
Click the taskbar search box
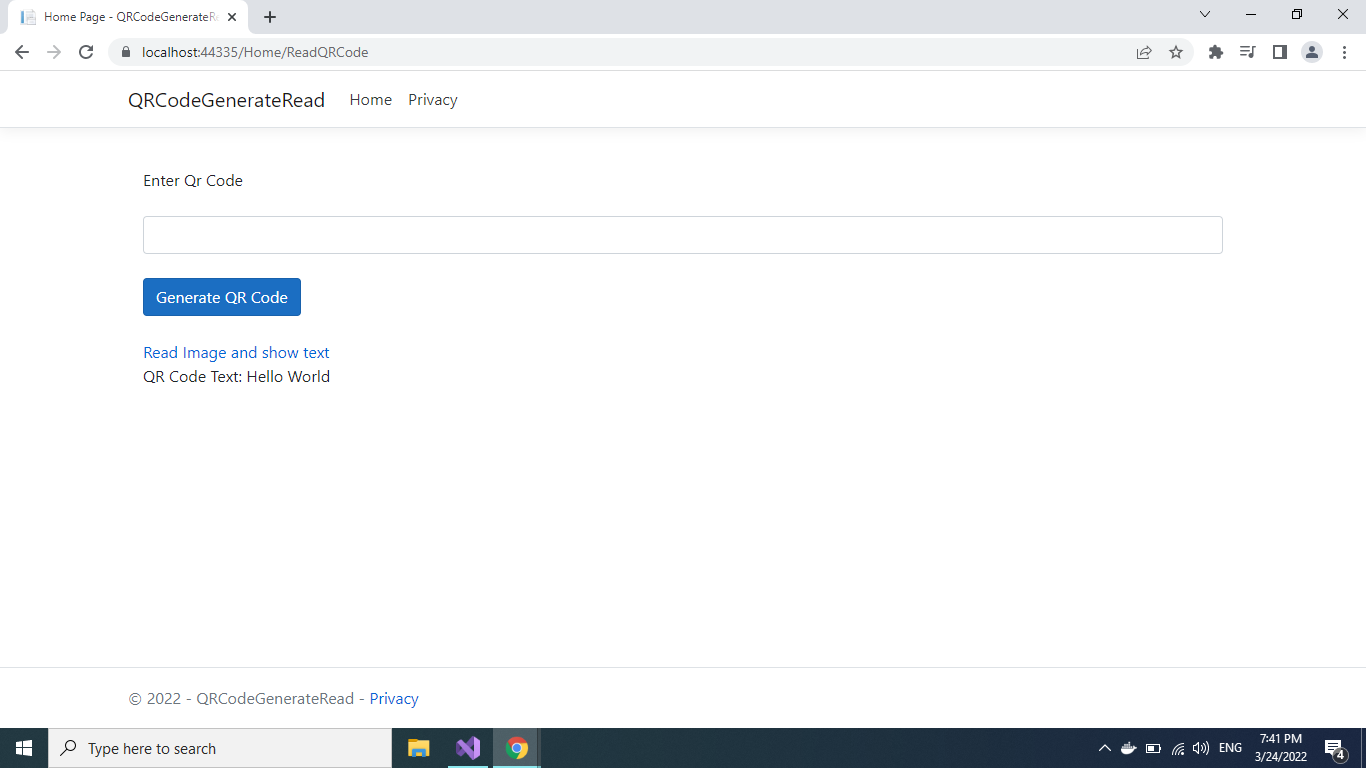tap(220, 748)
